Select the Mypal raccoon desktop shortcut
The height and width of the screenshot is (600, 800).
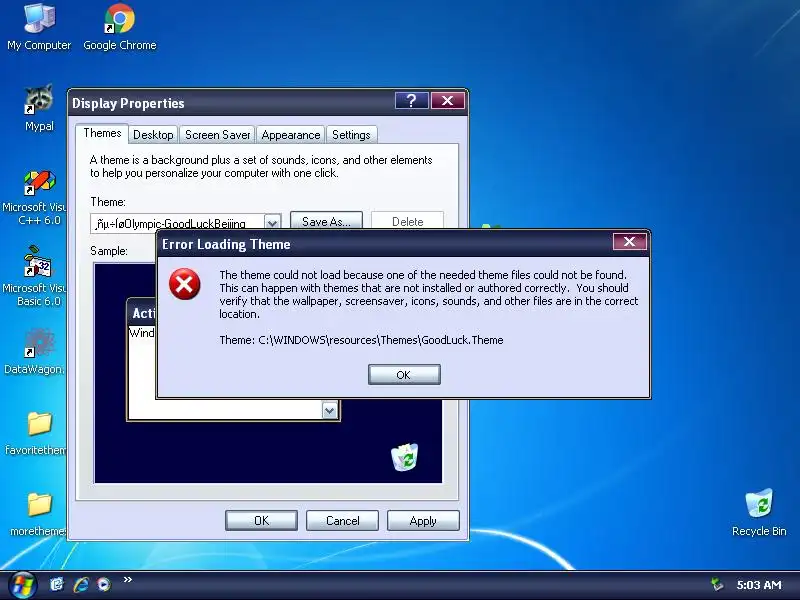39,108
